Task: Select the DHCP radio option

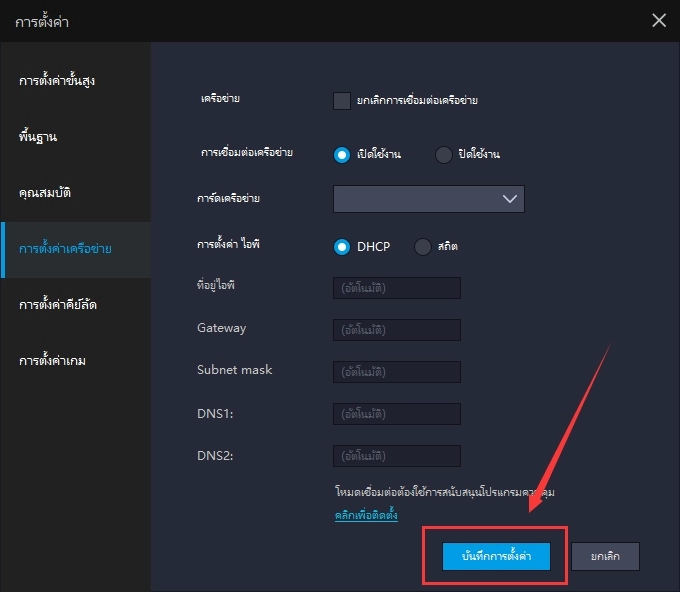Action: click(x=342, y=246)
